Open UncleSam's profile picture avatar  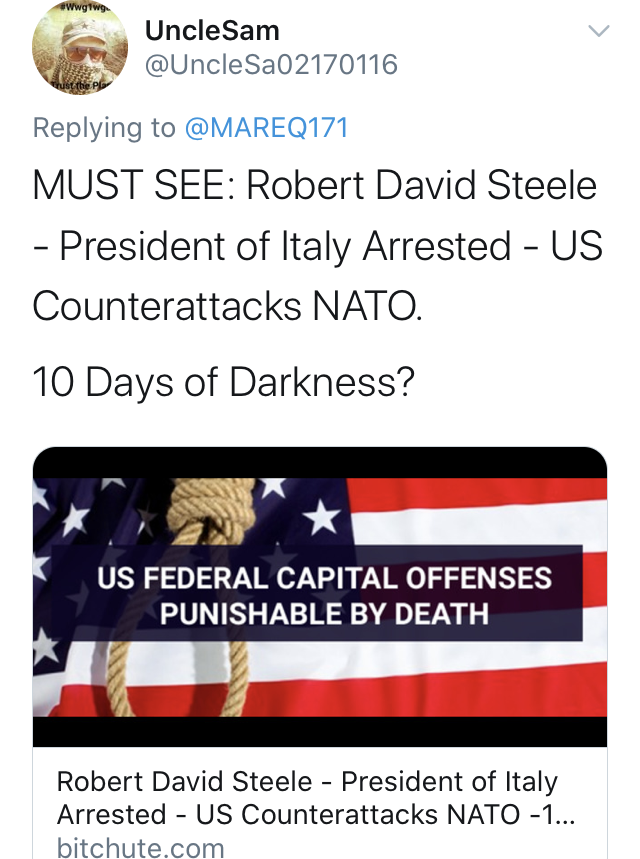(x=80, y=47)
